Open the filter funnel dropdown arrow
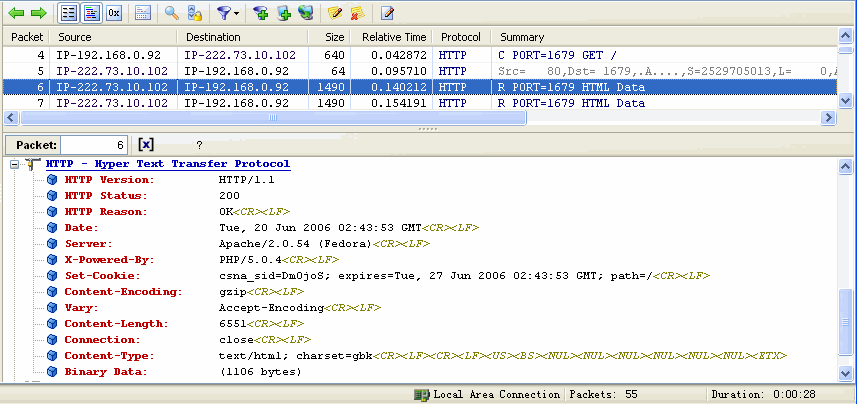Viewport: 857px width, 404px height. [237, 14]
